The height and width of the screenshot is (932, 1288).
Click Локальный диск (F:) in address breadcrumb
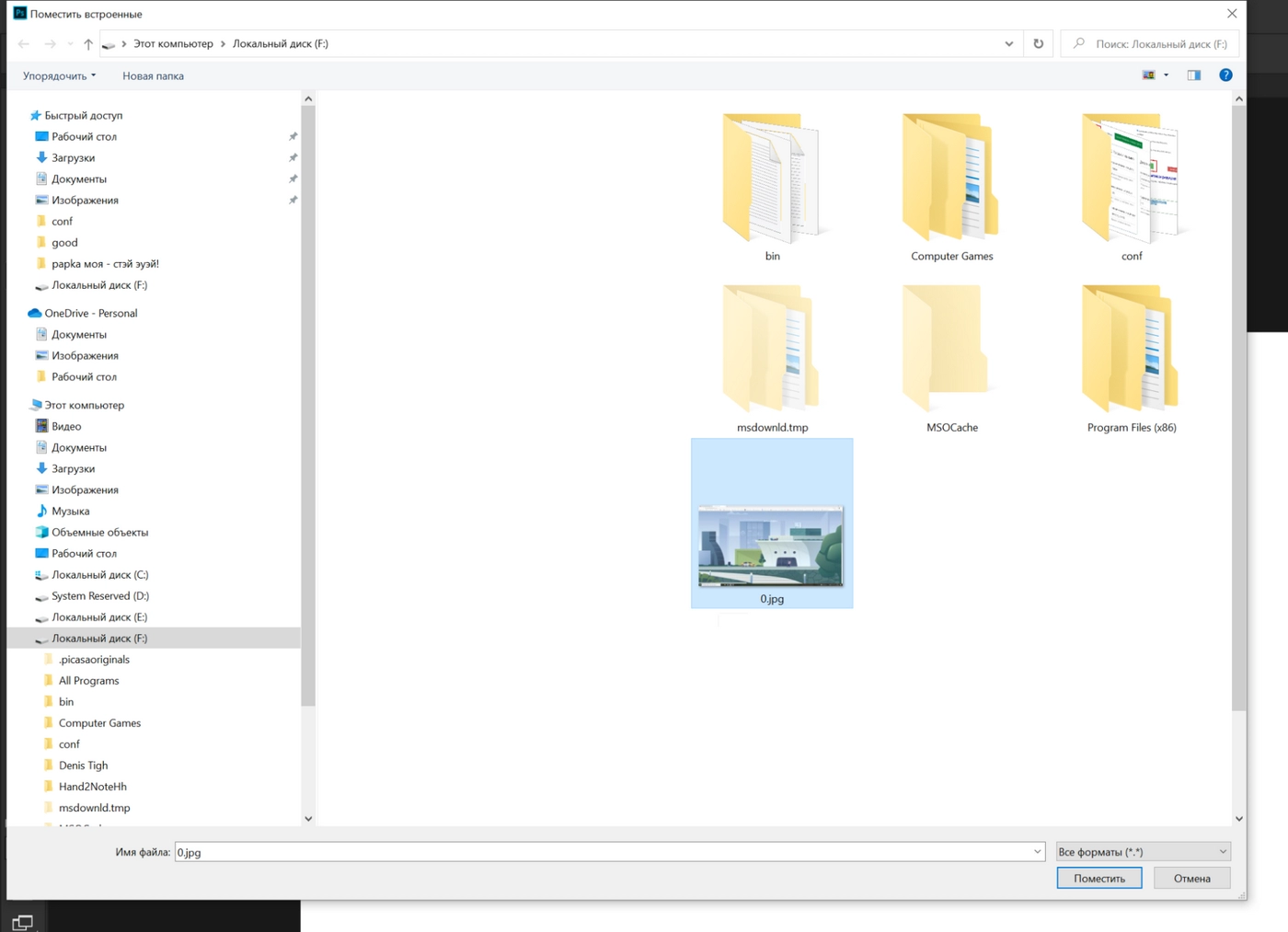(x=281, y=44)
